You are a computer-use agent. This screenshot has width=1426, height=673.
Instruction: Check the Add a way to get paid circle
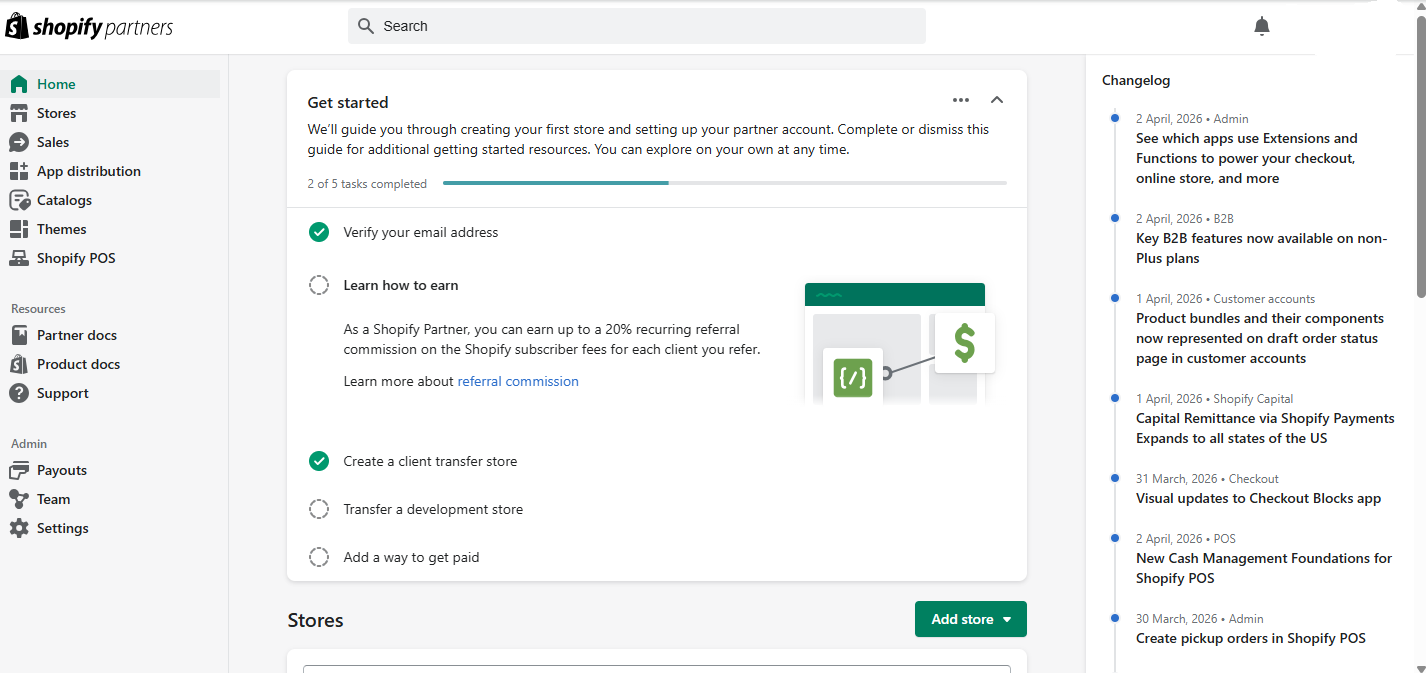pyautogui.click(x=319, y=556)
